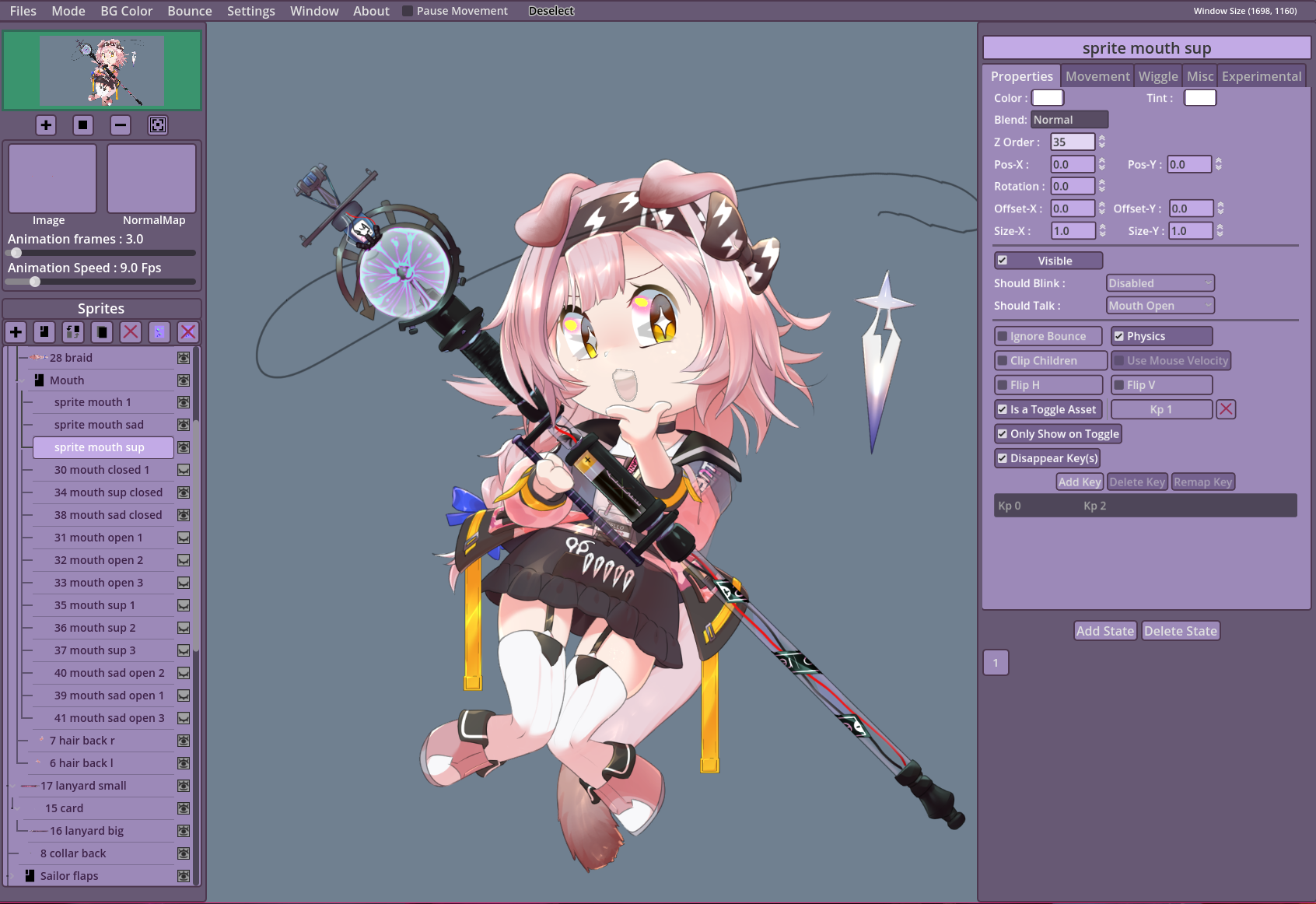Click the Deselect button
Viewport: 1316px width, 904px height.
coord(551,11)
